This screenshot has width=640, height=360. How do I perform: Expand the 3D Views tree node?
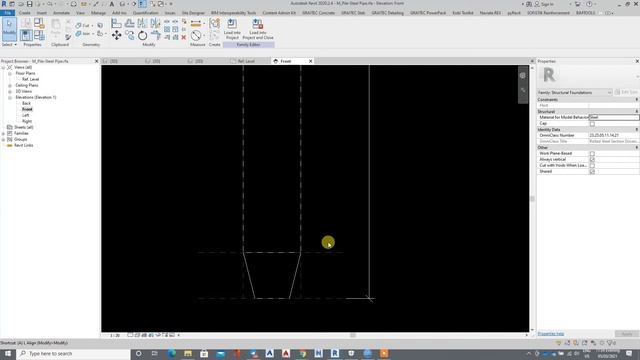[10, 91]
